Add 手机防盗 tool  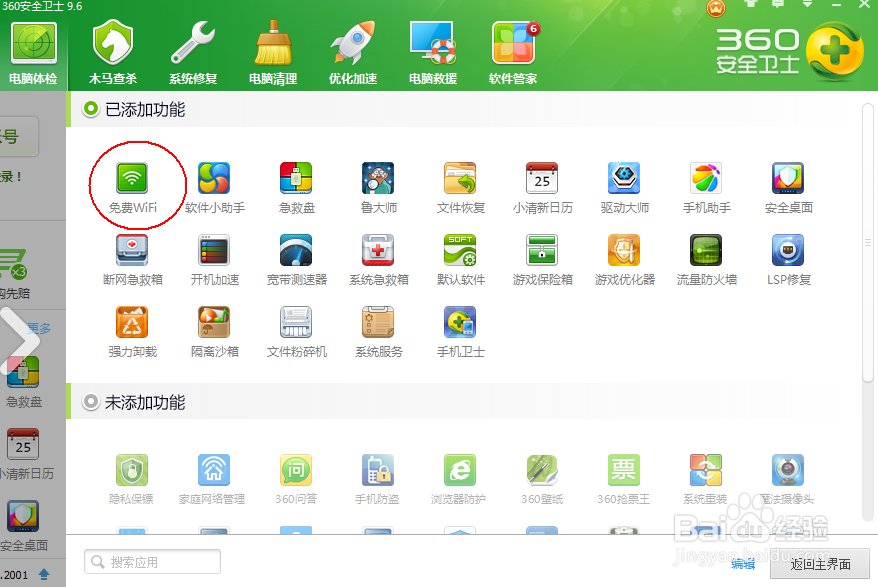pyautogui.click(x=377, y=479)
